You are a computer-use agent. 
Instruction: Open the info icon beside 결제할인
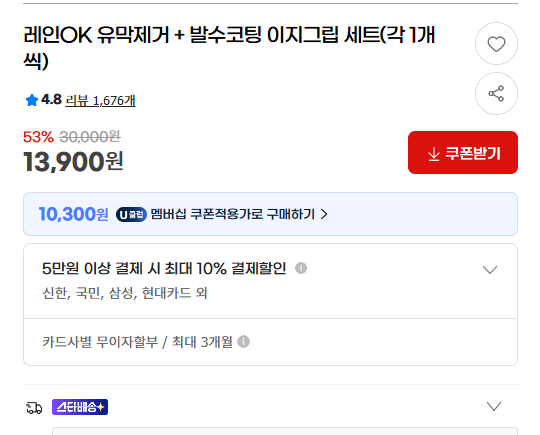[x=301, y=268]
